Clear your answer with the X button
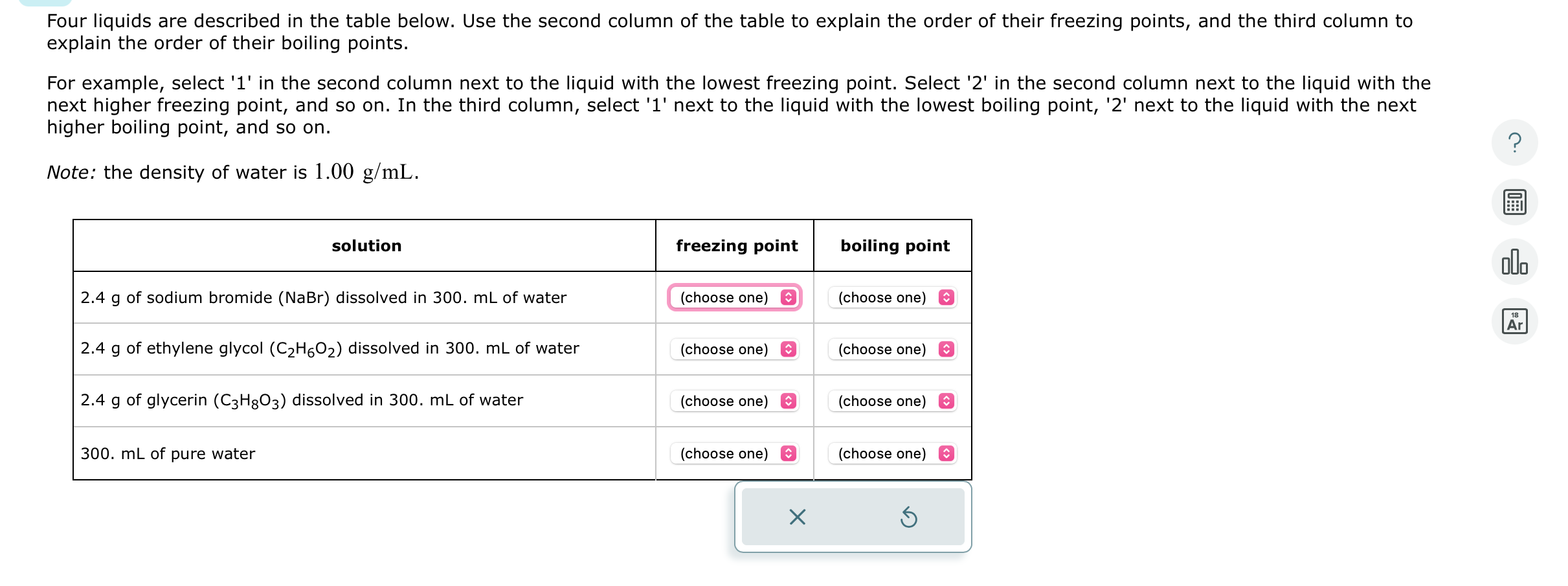The height and width of the screenshot is (586, 1568). click(x=798, y=517)
